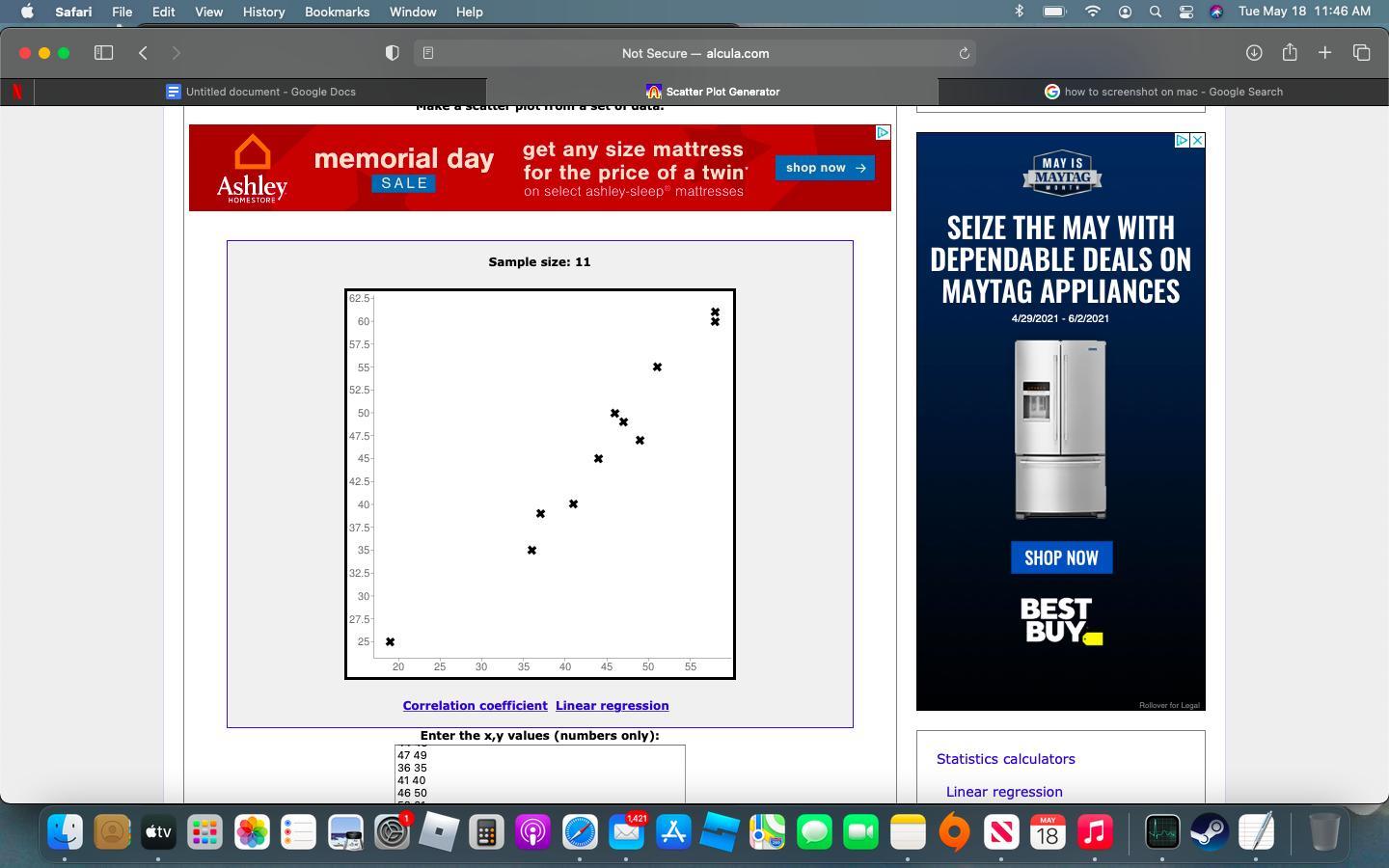The width and height of the screenshot is (1389, 868).
Task: Reload the alcula.com page
Action: coord(964,53)
